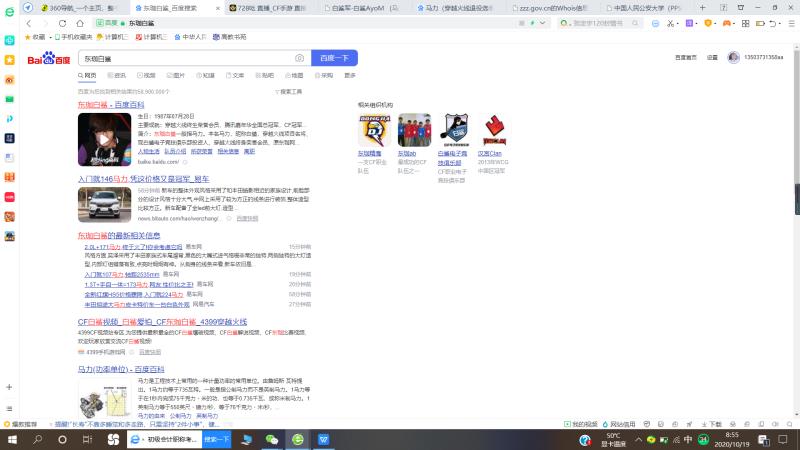The height and width of the screenshot is (450, 800).
Task: Open a new browser tab with plus
Action: tap(703, 8)
